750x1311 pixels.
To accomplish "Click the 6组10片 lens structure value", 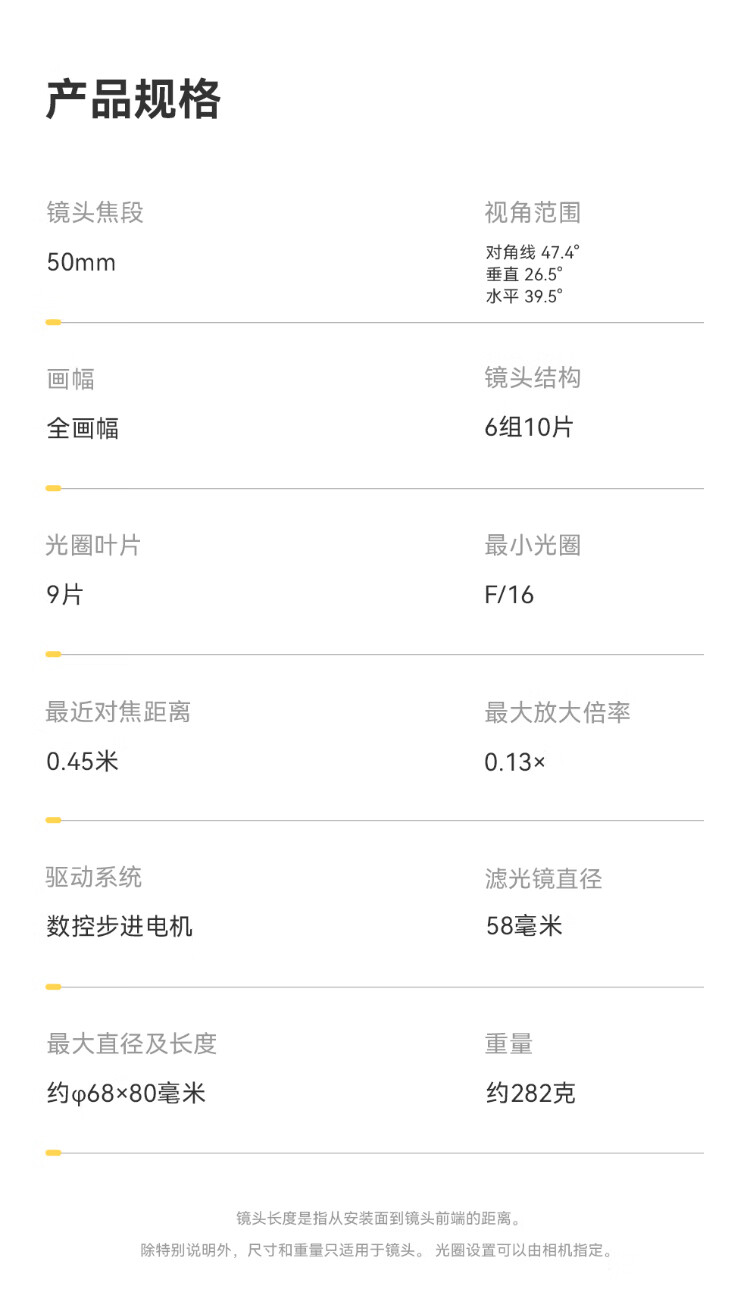I will coord(529,428).
